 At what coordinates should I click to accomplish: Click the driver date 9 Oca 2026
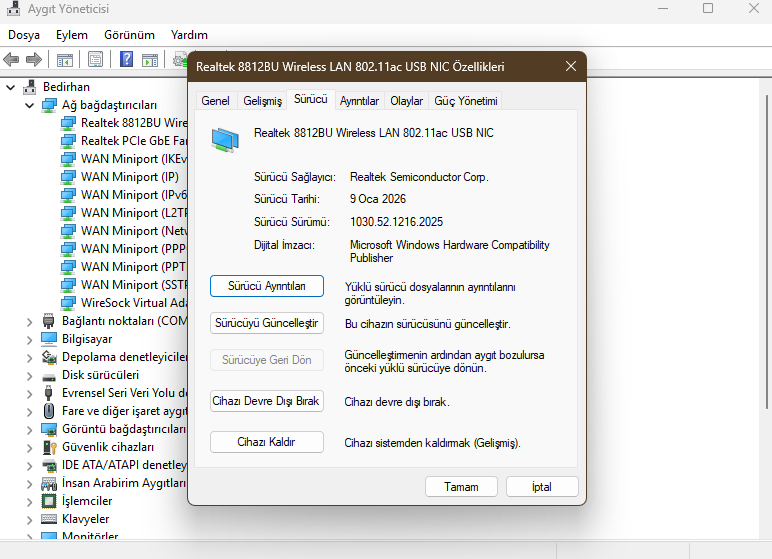click(378, 199)
